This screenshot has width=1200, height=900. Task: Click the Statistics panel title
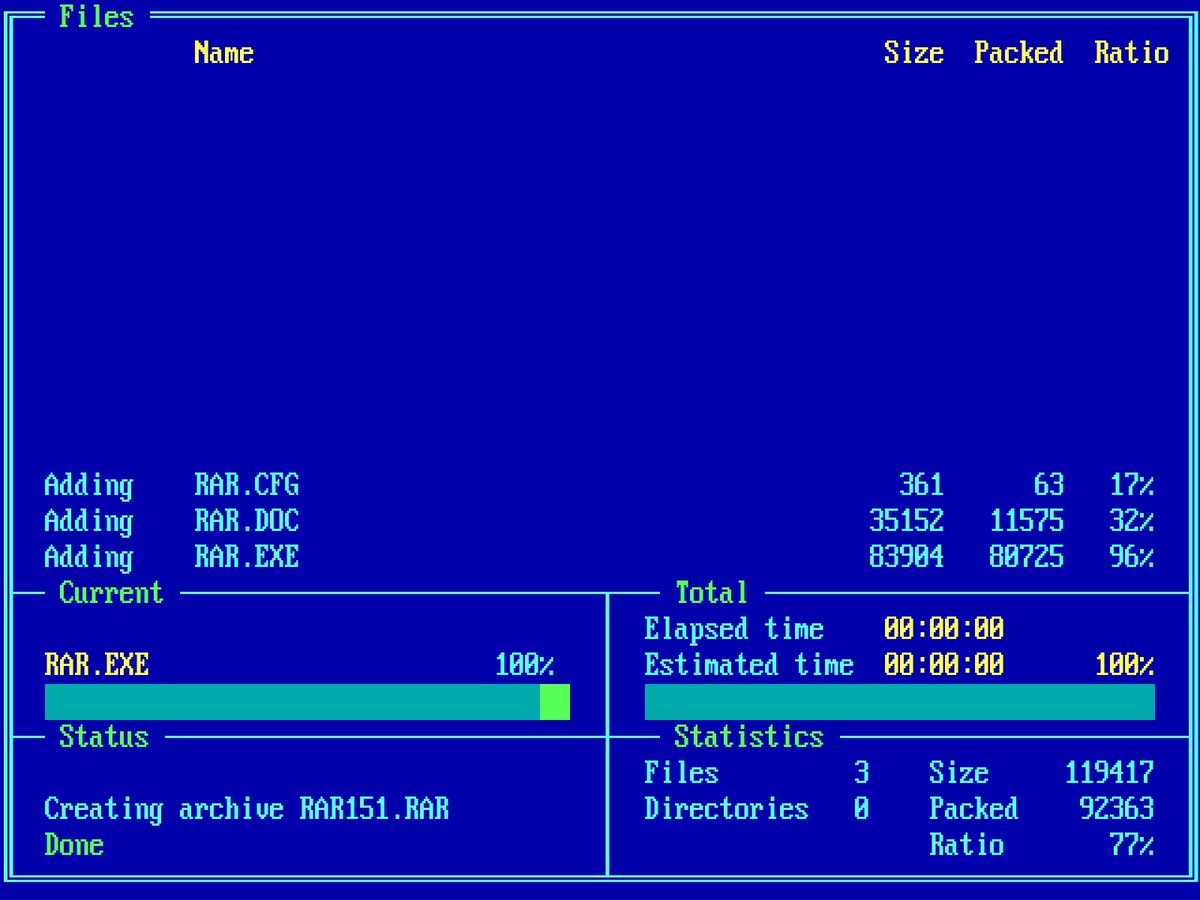click(749, 737)
